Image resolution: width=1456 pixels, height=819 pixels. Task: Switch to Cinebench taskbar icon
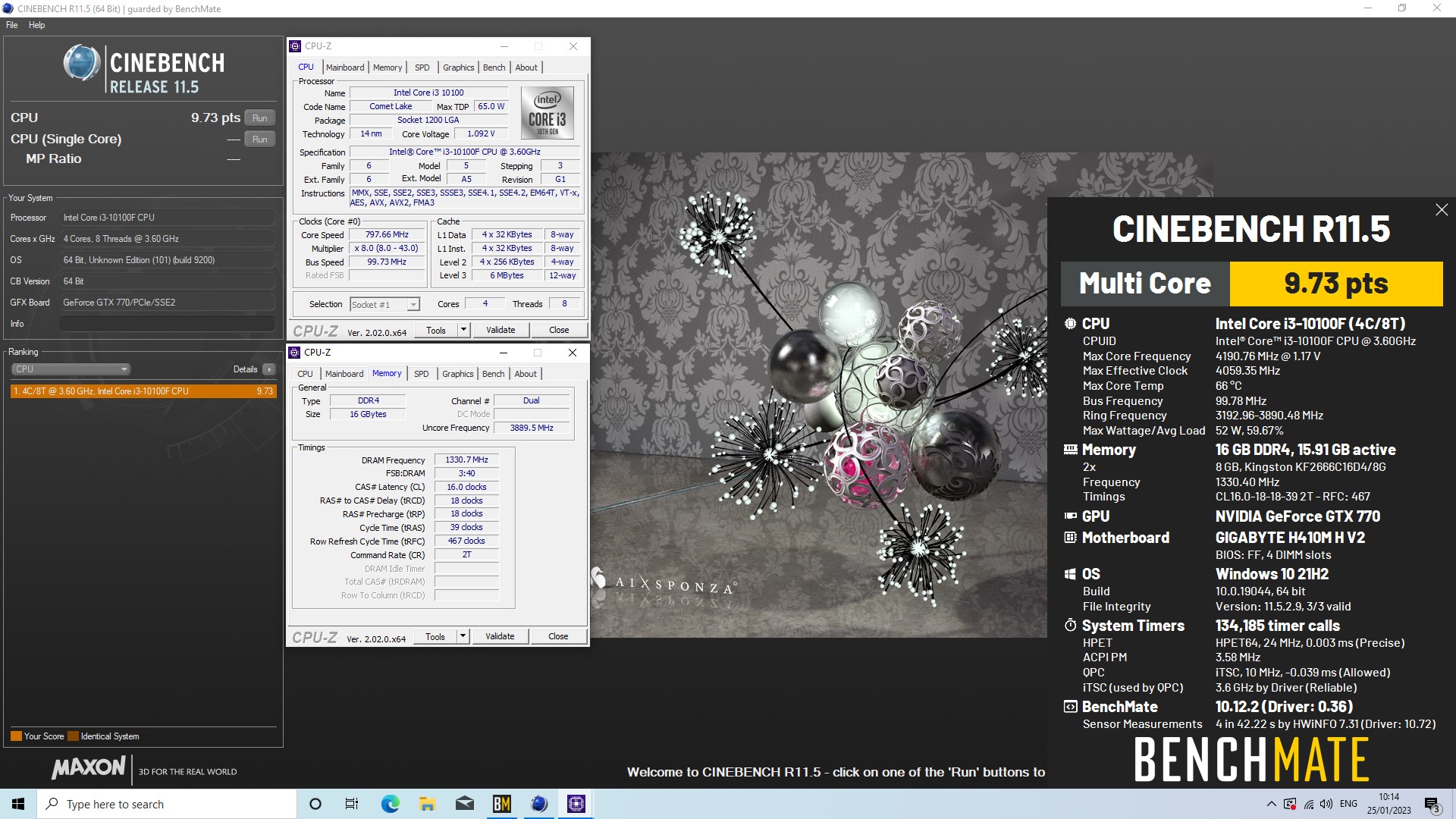click(x=538, y=804)
